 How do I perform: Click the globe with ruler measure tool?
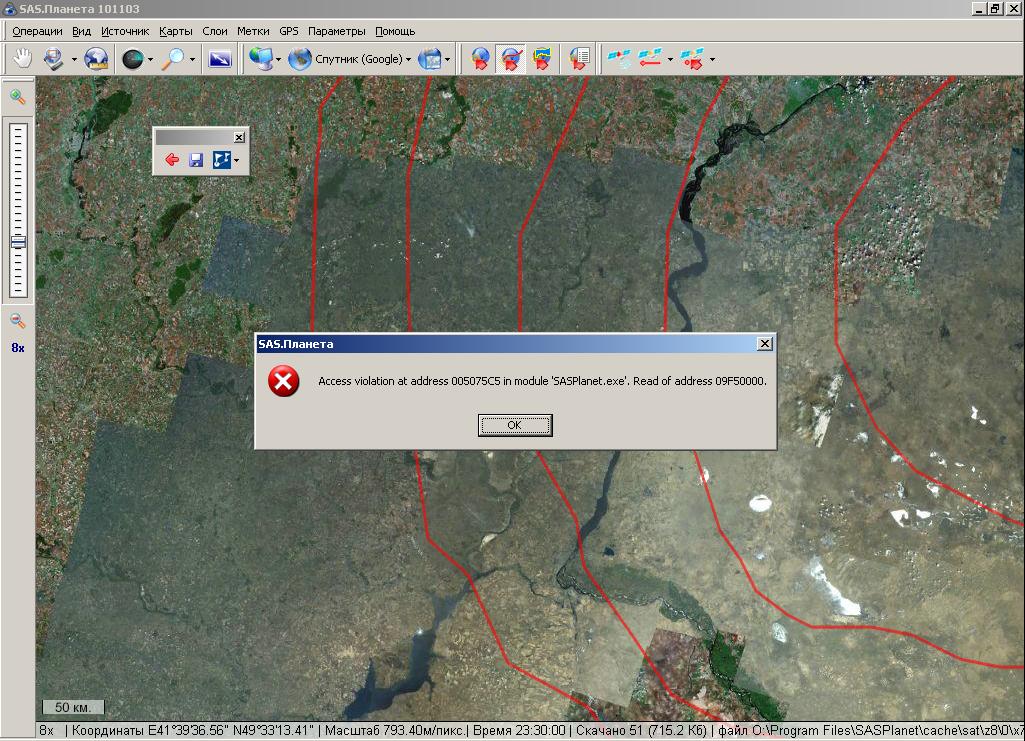96,59
